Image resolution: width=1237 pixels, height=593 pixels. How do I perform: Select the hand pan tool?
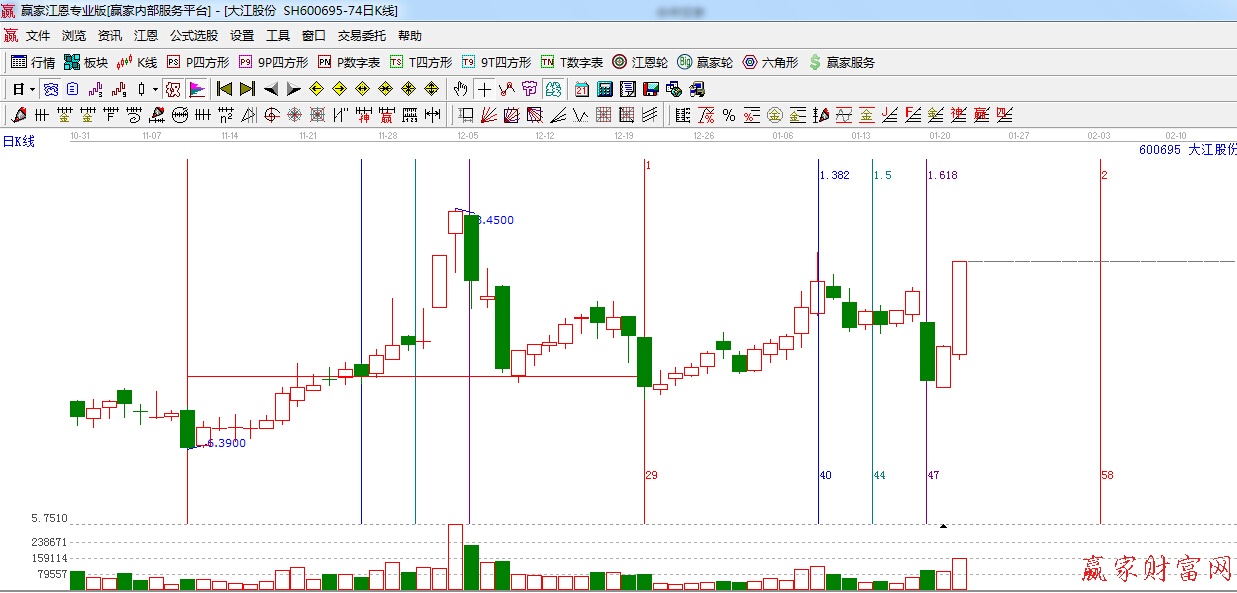point(460,89)
